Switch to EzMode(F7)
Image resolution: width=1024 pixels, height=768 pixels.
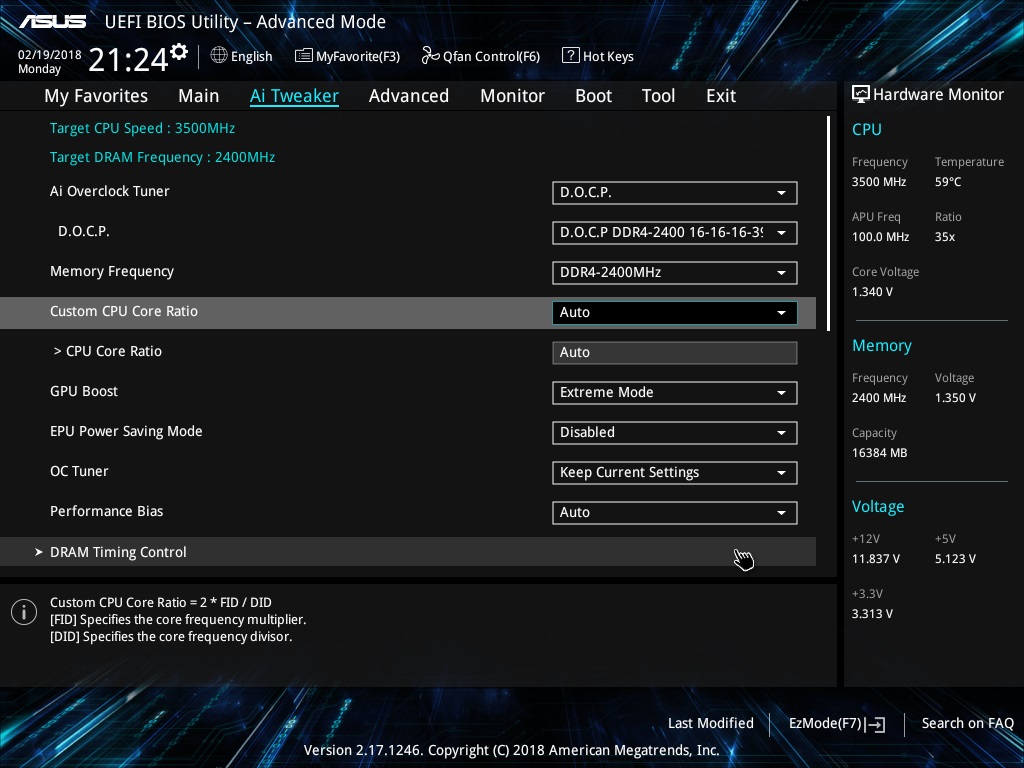click(x=837, y=724)
